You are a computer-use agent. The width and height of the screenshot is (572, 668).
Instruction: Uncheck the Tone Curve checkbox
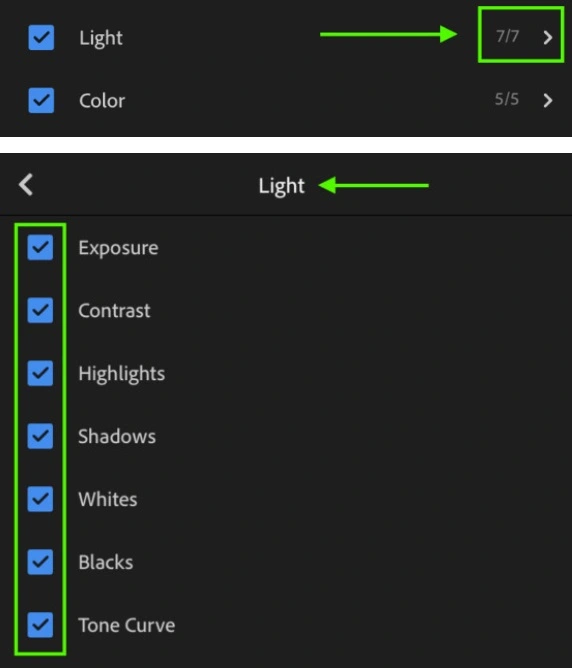click(40, 625)
